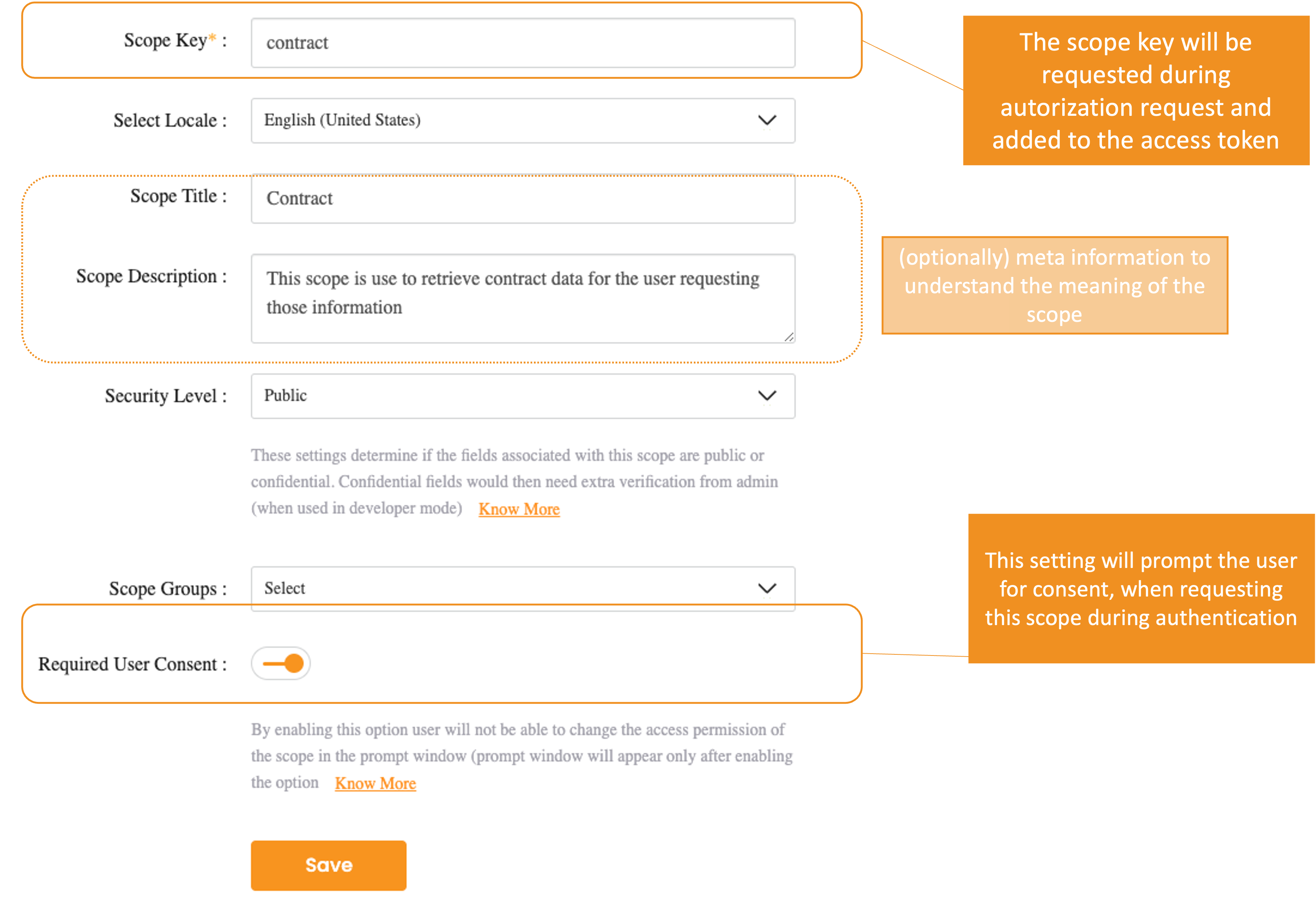The width and height of the screenshot is (1316, 922).
Task: Click inside the Scope Description text area
Action: point(523,298)
